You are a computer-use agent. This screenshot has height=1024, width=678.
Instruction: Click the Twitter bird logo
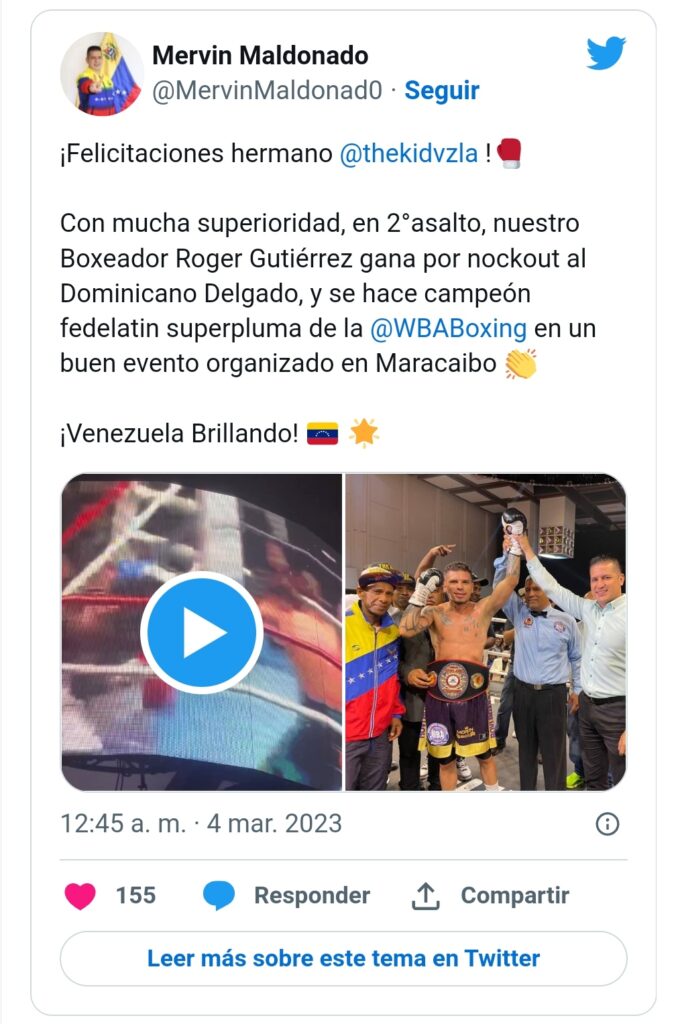pyautogui.click(x=605, y=53)
